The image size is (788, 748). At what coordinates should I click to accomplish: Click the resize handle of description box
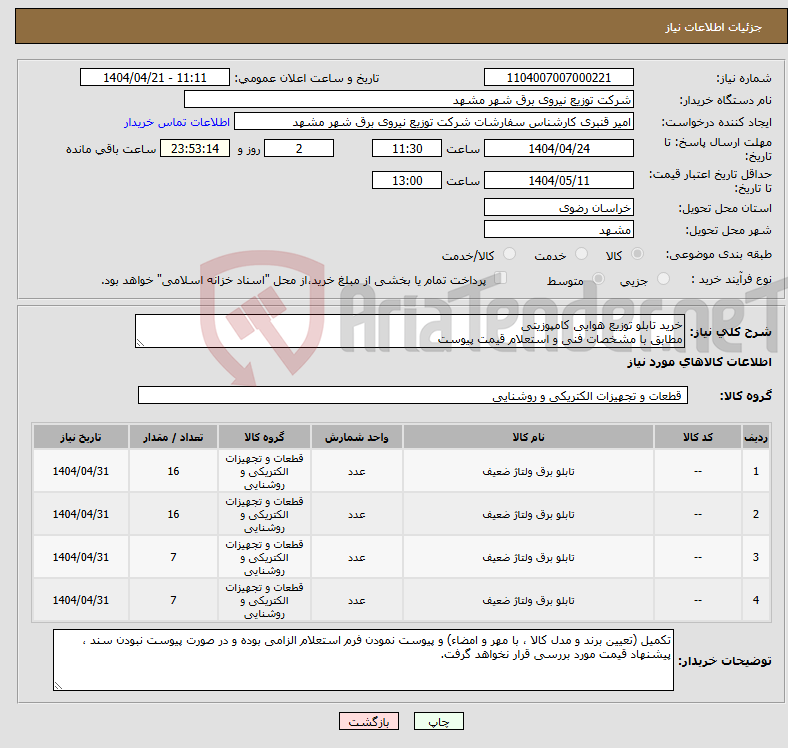140,343
